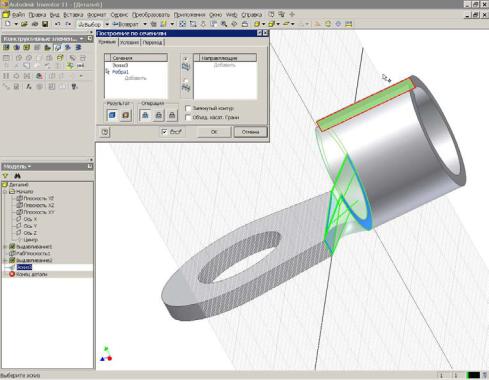The width and height of the screenshot is (489, 380).
Task: Click the help icon at dialog bottom-left
Action: coord(105,132)
